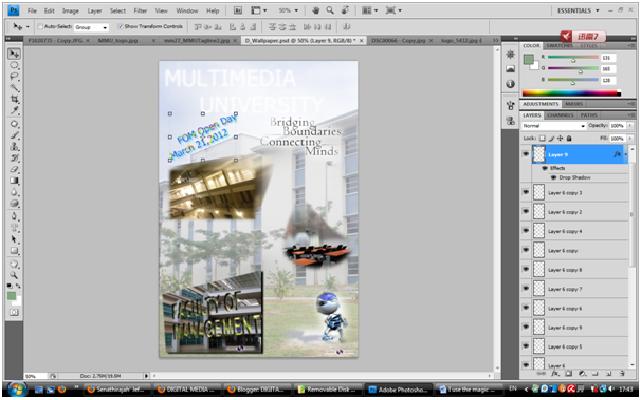
Task: Hide Layer 9 with its eye icon
Action: tap(526, 154)
